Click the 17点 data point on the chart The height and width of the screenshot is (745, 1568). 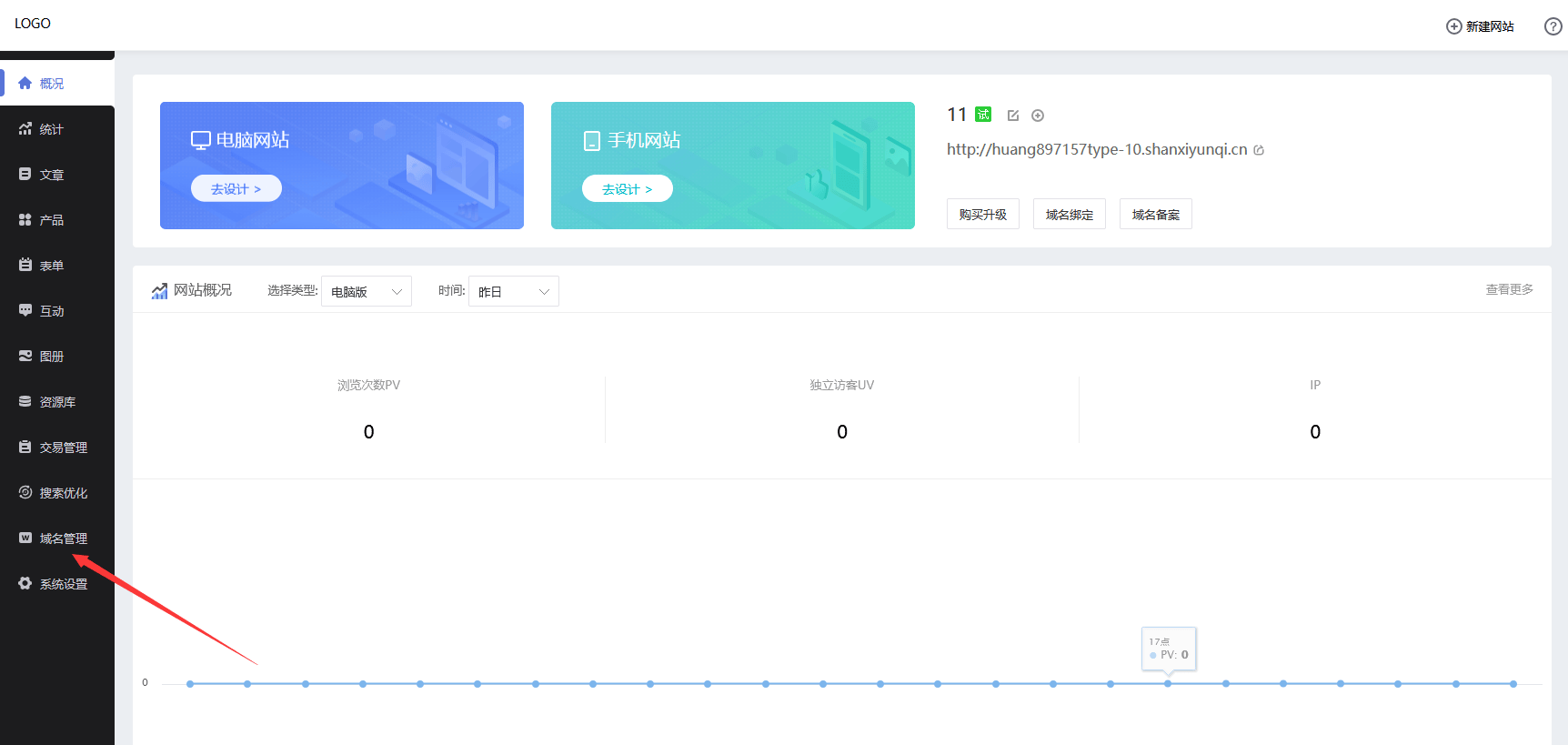tap(1168, 683)
